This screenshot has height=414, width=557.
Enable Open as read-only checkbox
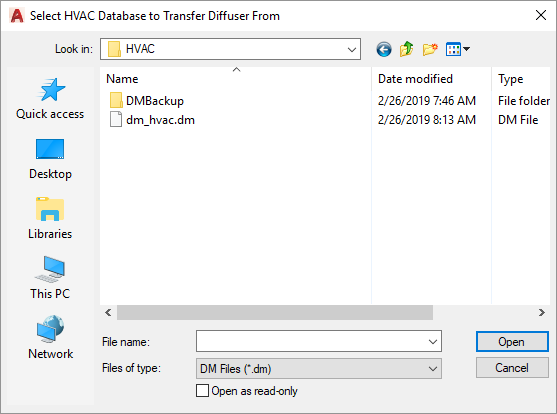pyautogui.click(x=202, y=391)
